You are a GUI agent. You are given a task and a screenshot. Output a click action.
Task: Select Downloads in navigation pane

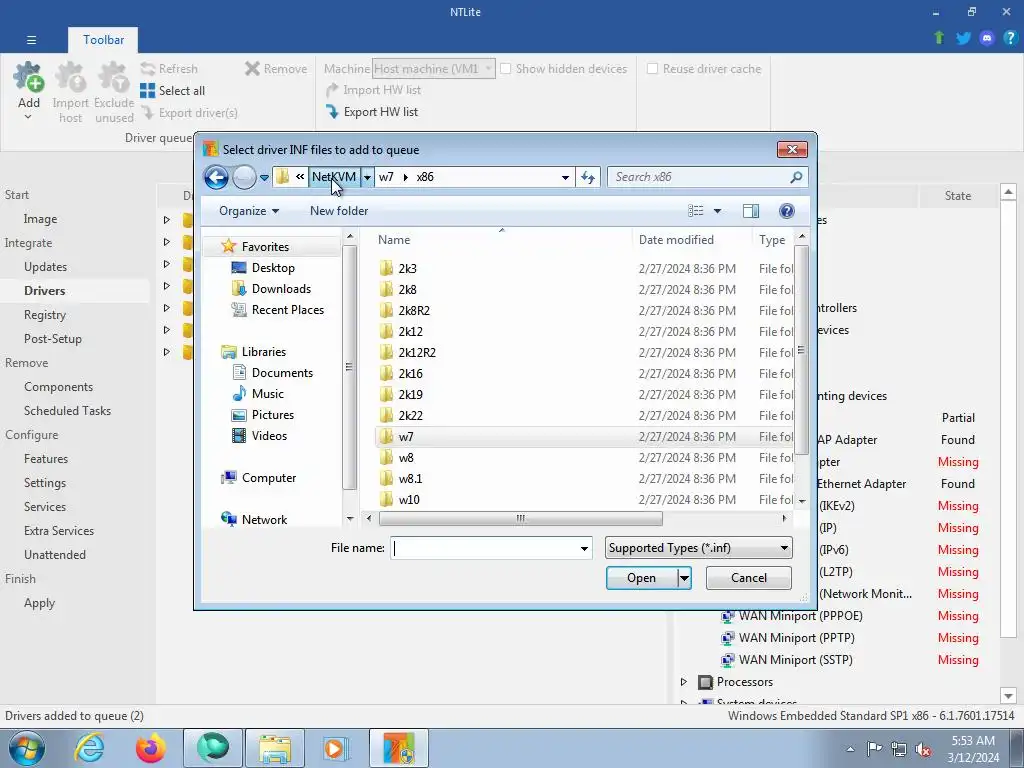pyautogui.click(x=281, y=289)
